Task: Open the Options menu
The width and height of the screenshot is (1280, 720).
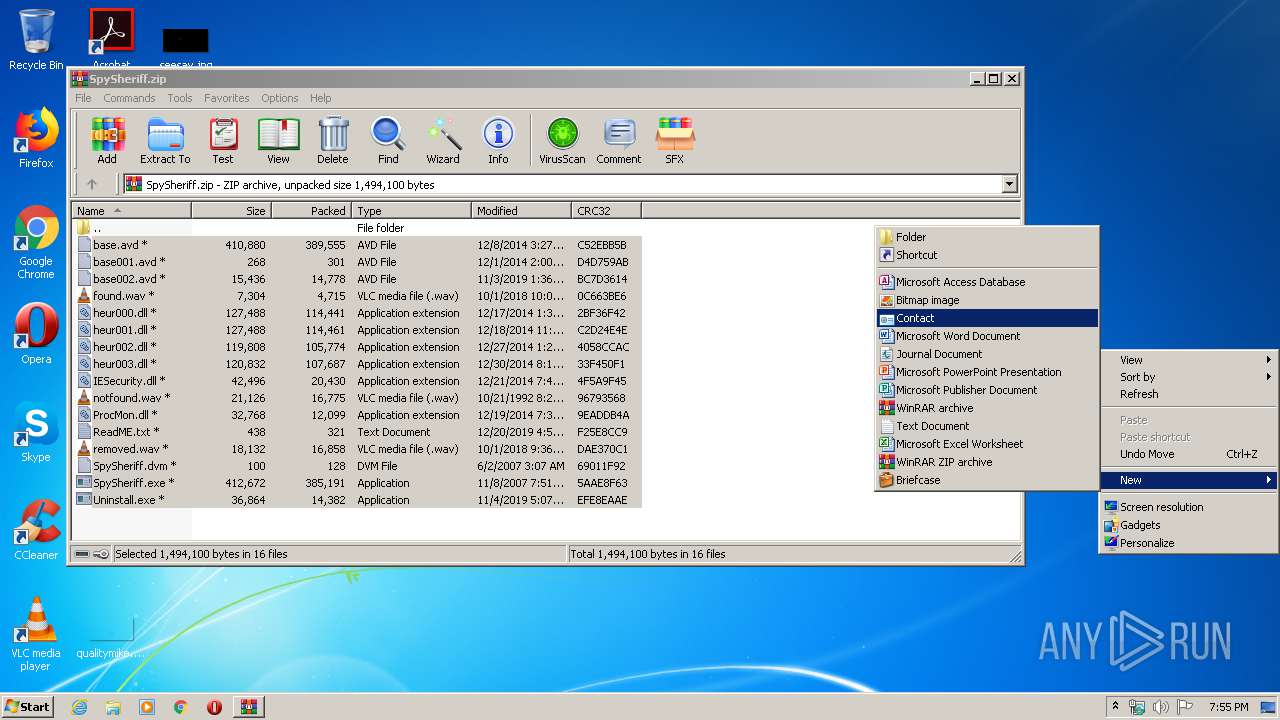Action: pos(280,98)
